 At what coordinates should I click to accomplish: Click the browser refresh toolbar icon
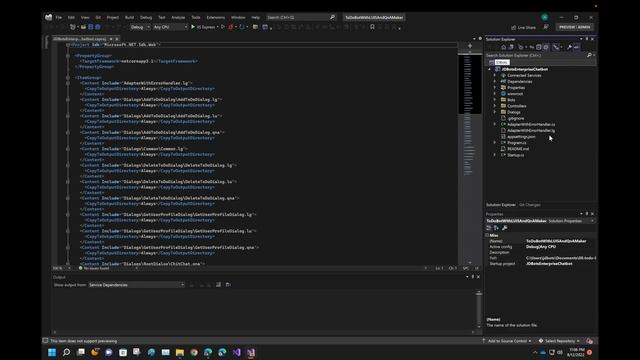pos(242,27)
